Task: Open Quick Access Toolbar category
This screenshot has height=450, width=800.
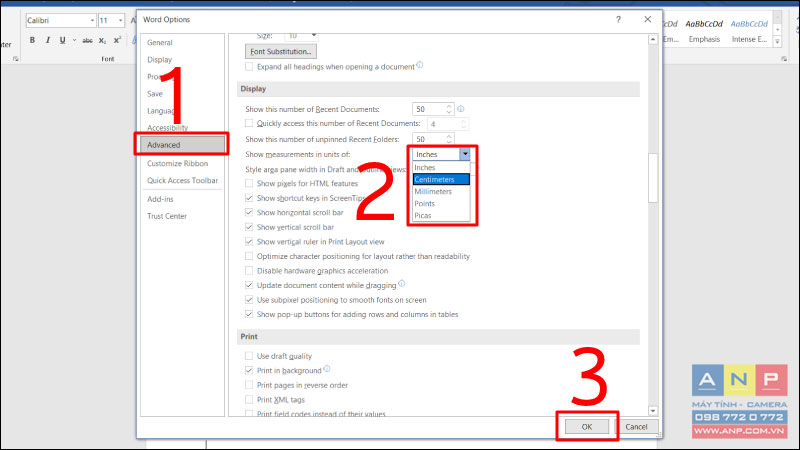Action: pos(182,181)
